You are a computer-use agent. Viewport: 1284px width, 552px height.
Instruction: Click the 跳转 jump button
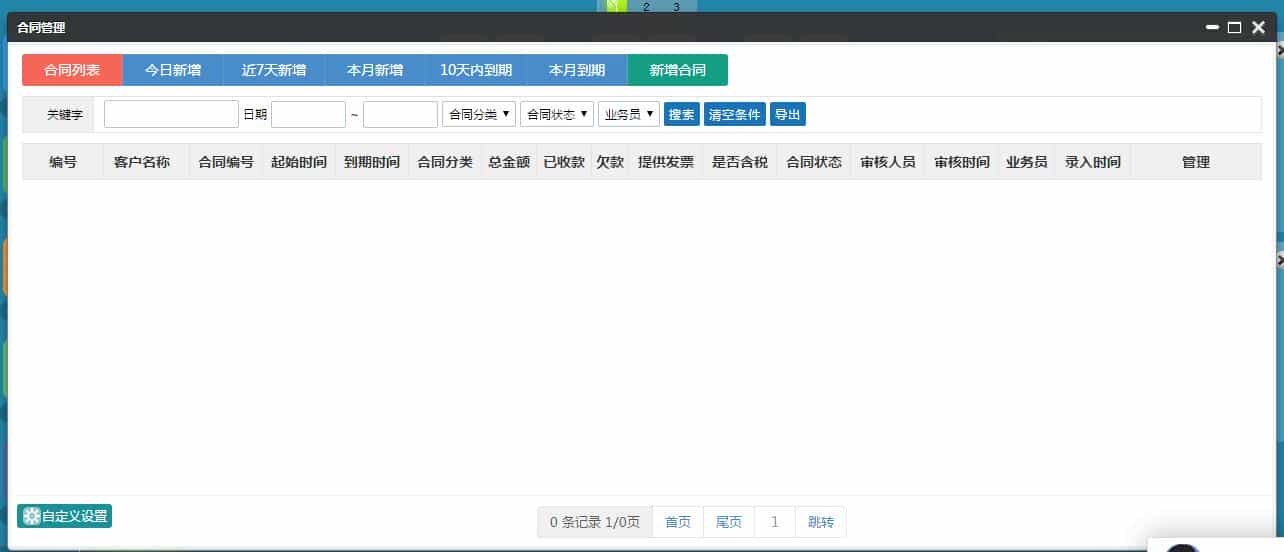click(x=821, y=522)
